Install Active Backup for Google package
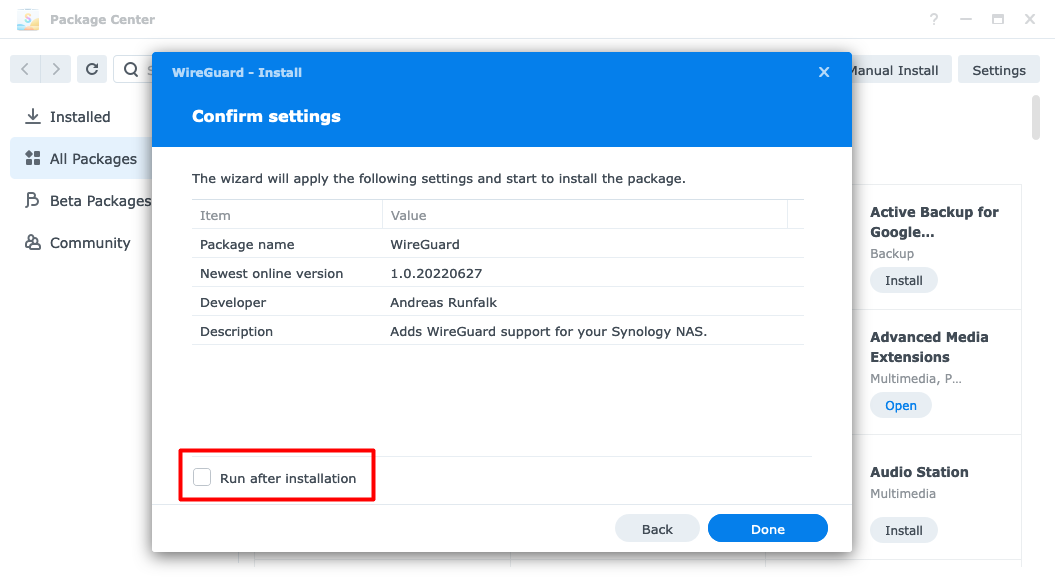 903,280
